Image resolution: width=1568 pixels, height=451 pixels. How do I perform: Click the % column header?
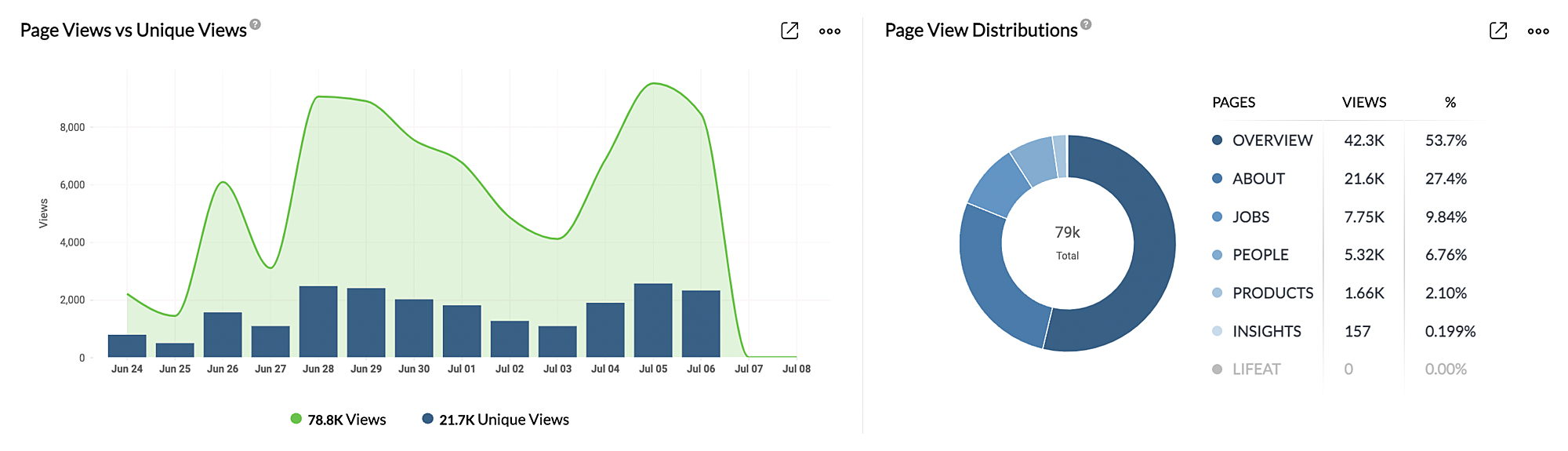pyautogui.click(x=1450, y=103)
